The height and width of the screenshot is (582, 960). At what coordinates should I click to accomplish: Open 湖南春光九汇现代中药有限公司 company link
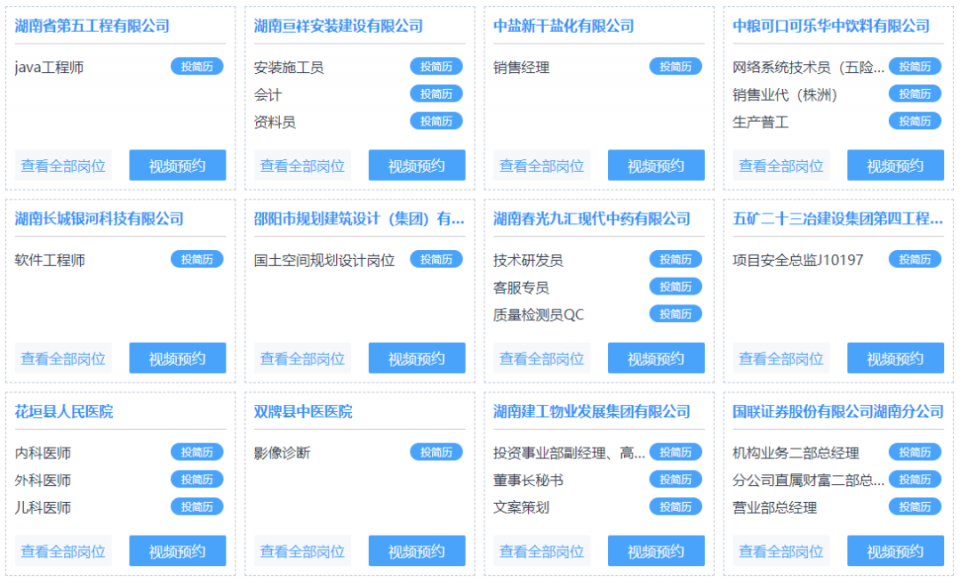591,218
